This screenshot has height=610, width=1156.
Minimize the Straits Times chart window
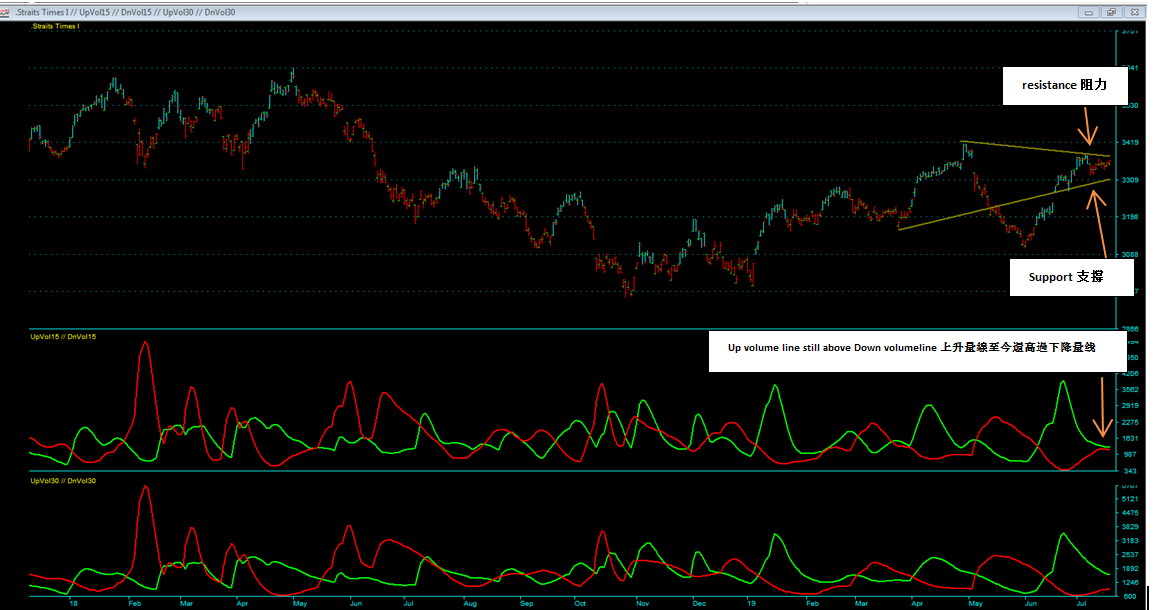click(x=1088, y=13)
